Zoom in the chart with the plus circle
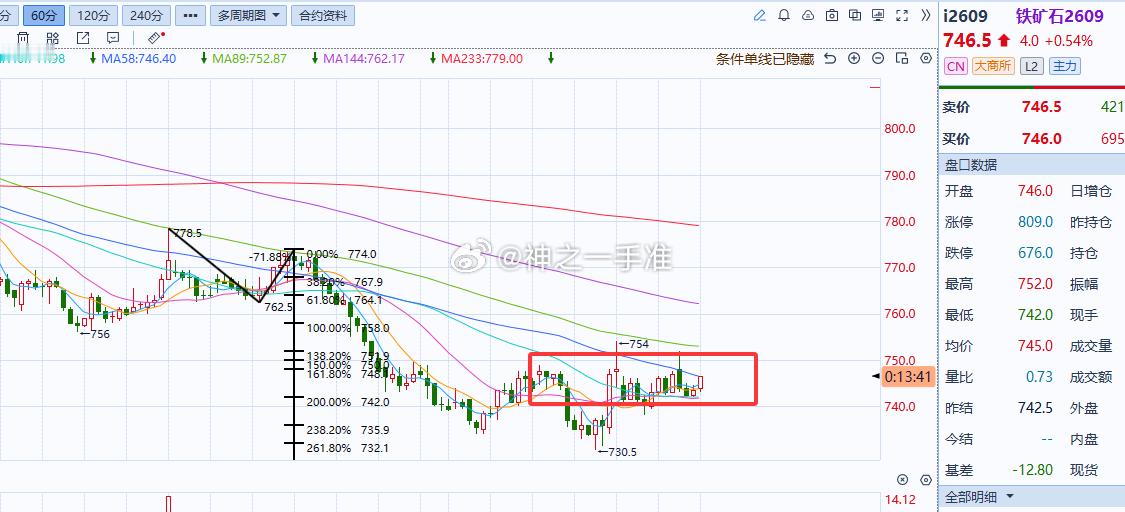 854,59
